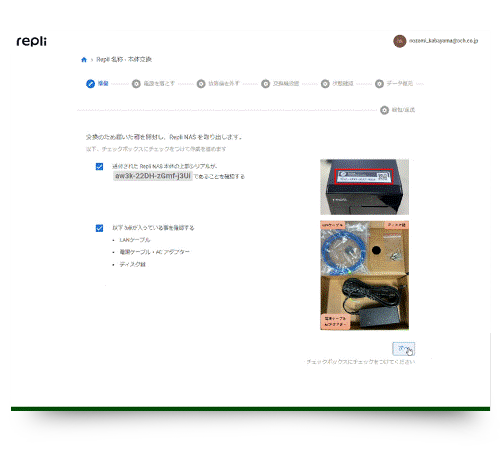Uncheck the included items confirmation checkbox

coord(99,228)
